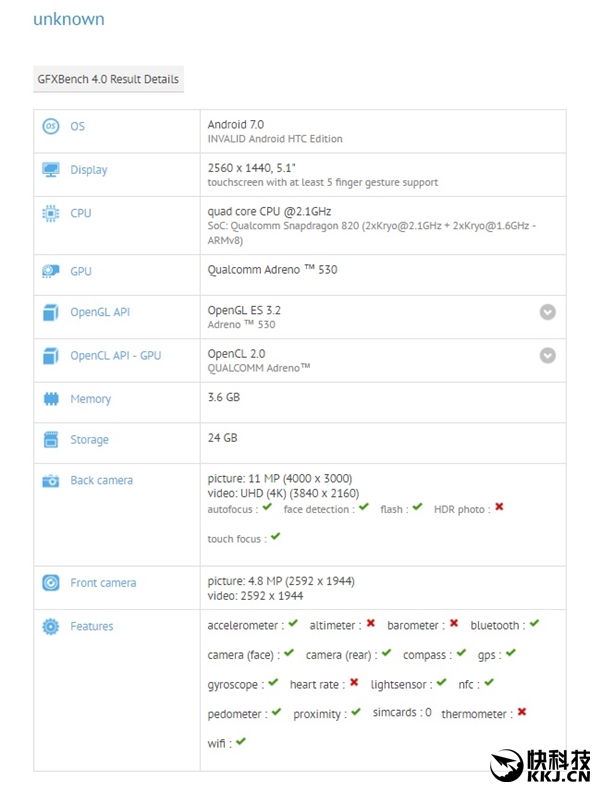Screen dimensions: 600x792
Task: Open the GFXBench 4.0 Result Details tab
Action: (108, 79)
